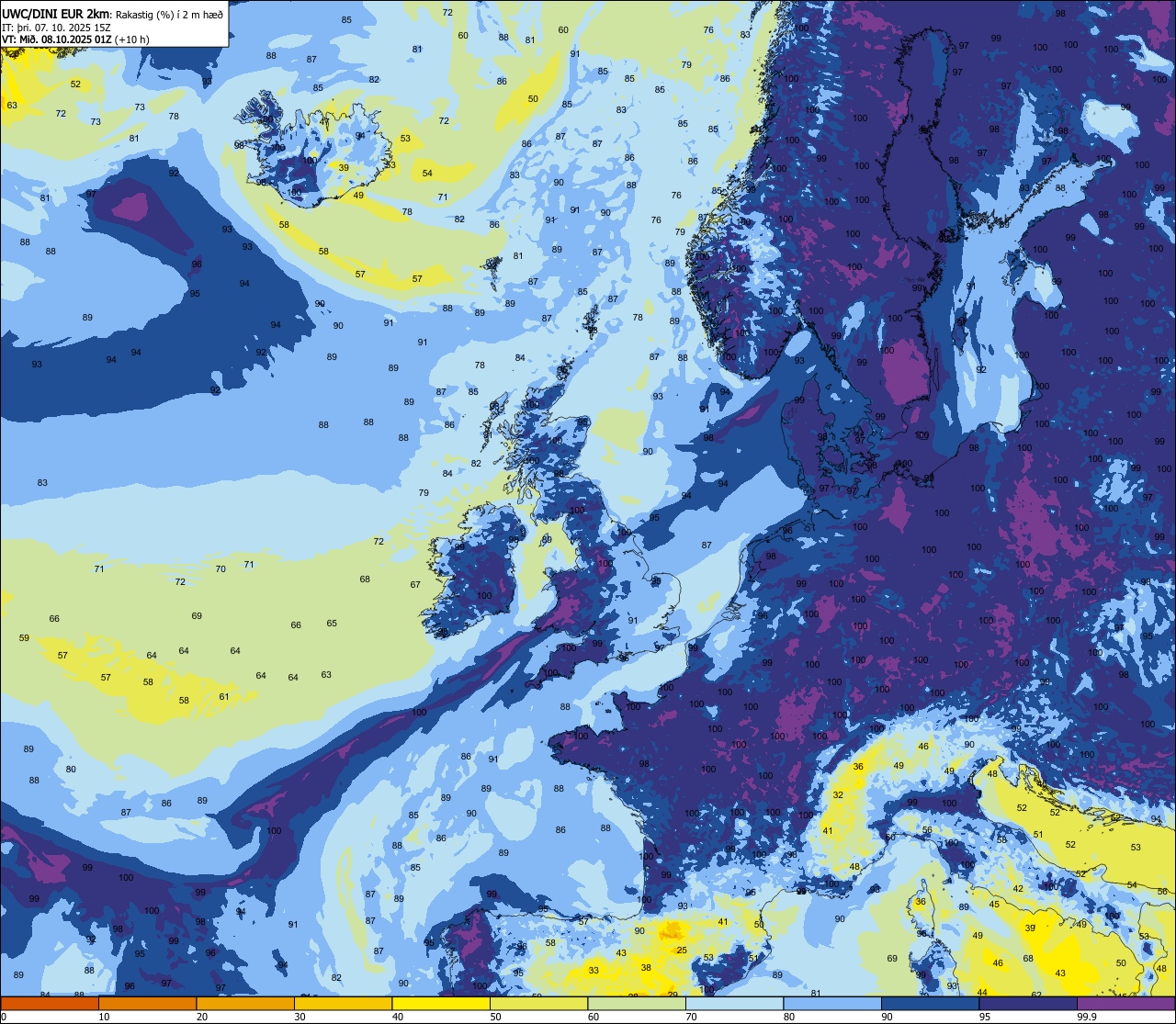Click the value "67" west of Ireland
This screenshot has height=1024, width=1176.
point(415,584)
